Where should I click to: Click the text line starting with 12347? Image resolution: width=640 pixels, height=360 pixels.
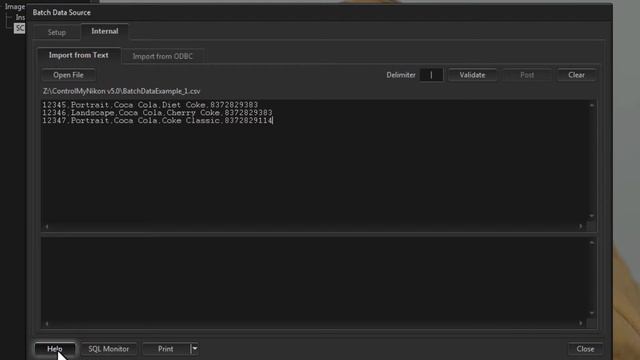[158, 120]
